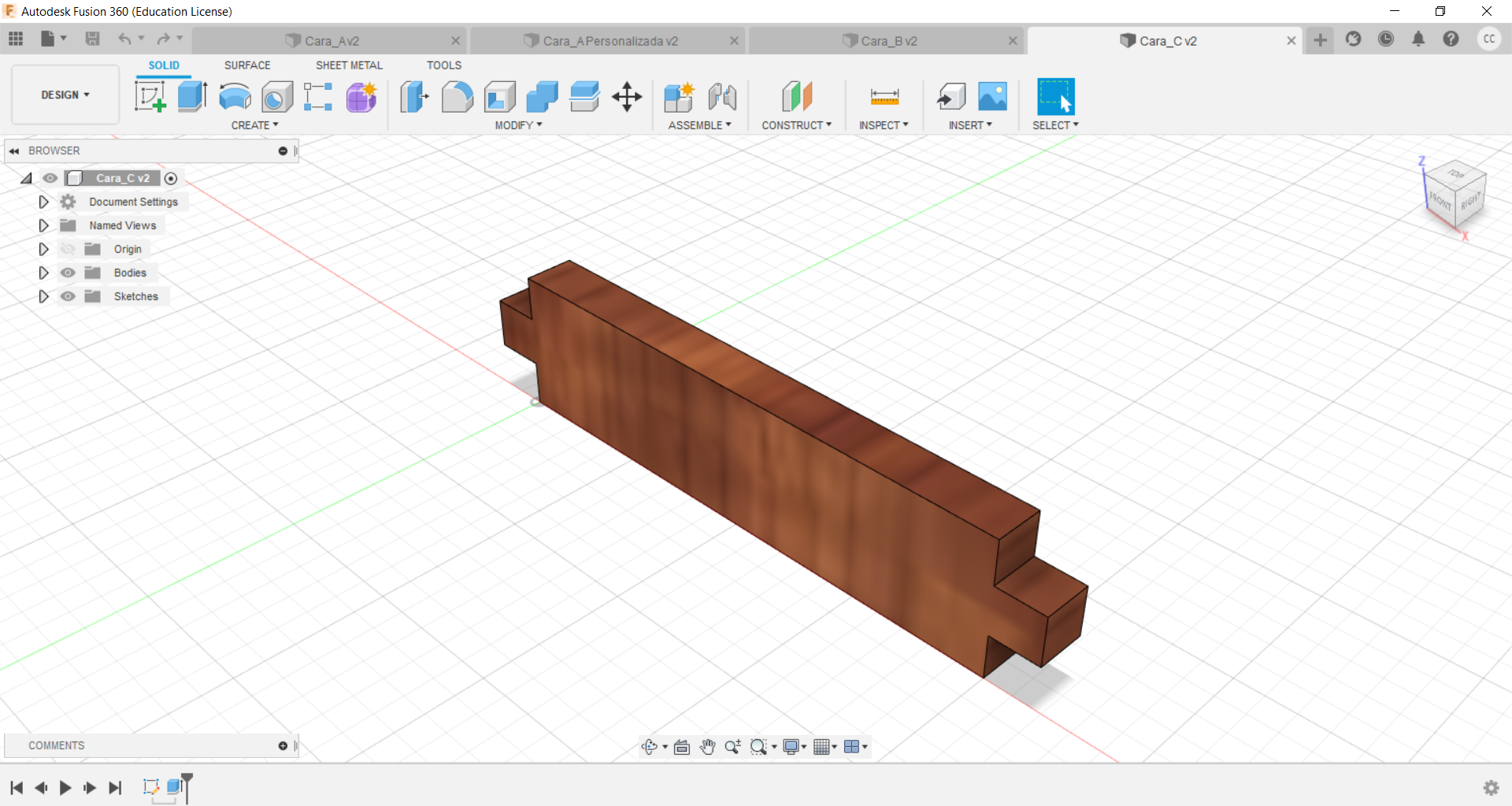Show the hidden Origin folder
Screen dimensions: 1512x806
[69, 249]
